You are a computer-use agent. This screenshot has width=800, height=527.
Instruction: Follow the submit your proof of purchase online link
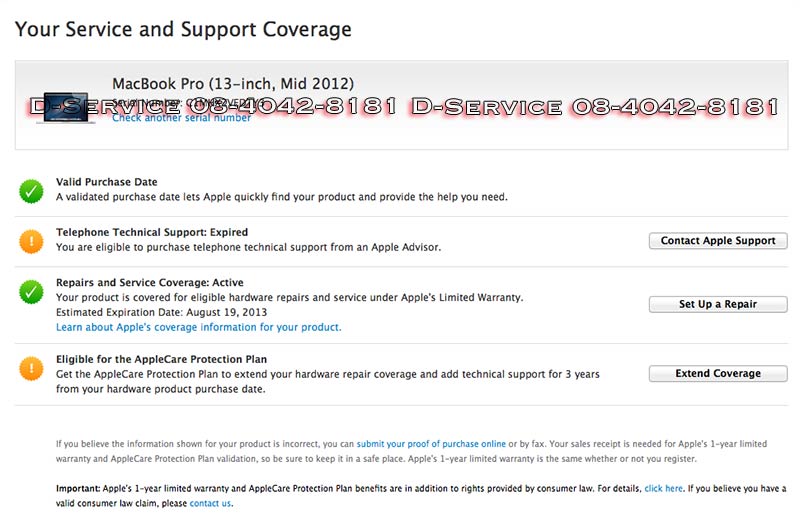pyautogui.click(x=431, y=443)
